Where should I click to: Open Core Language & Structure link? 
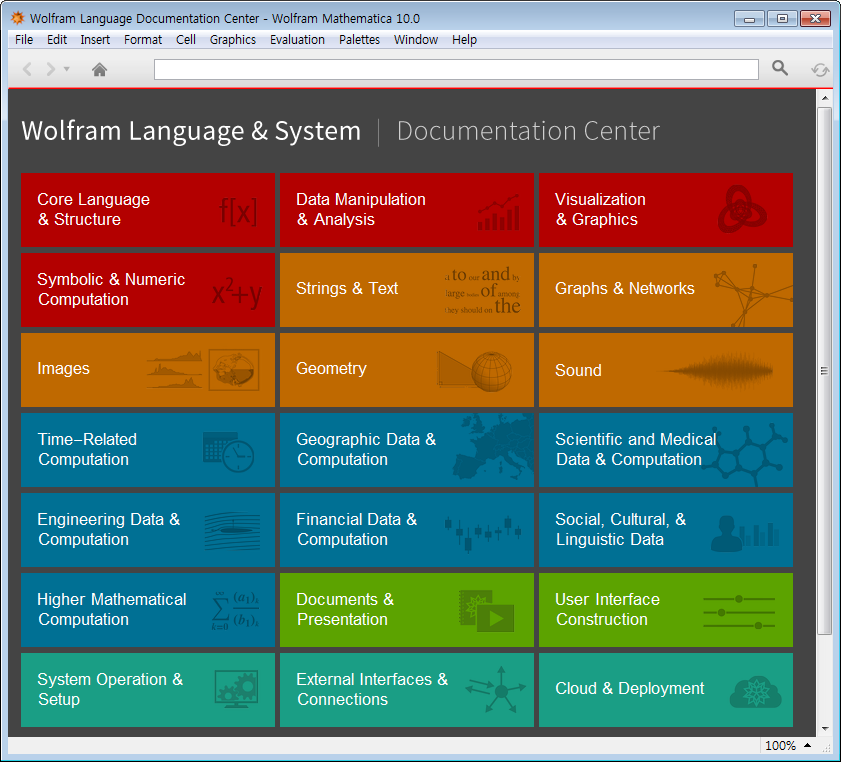(x=93, y=210)
